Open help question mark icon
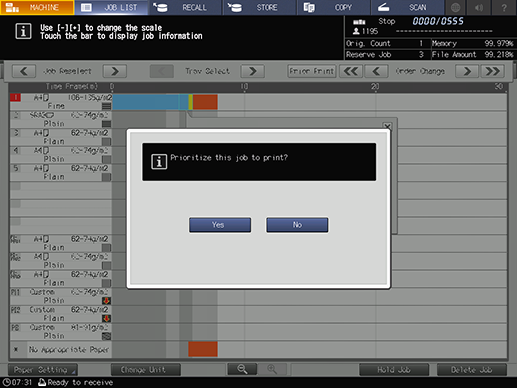Image resolution: width=517 pixels, height=388 pixels. tap(504, 7)
